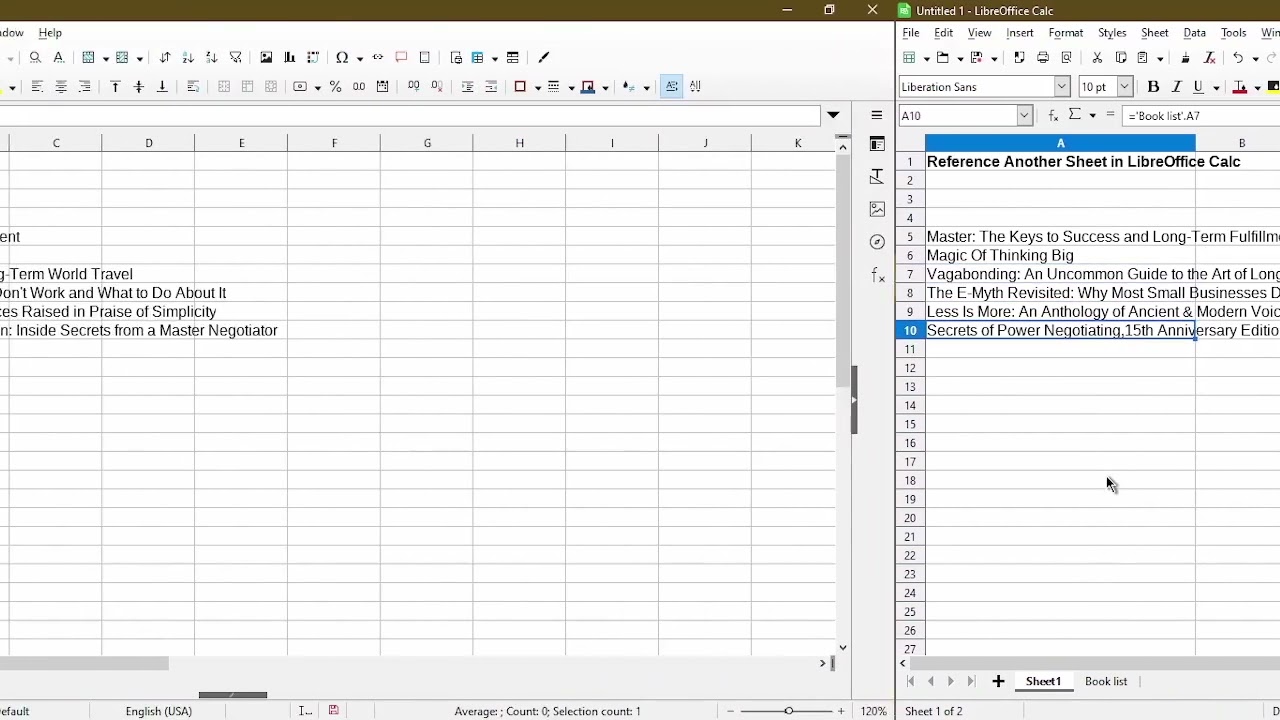Open the Sidebar Gallery icon
1280x720 pixels.
click(877, 209)
